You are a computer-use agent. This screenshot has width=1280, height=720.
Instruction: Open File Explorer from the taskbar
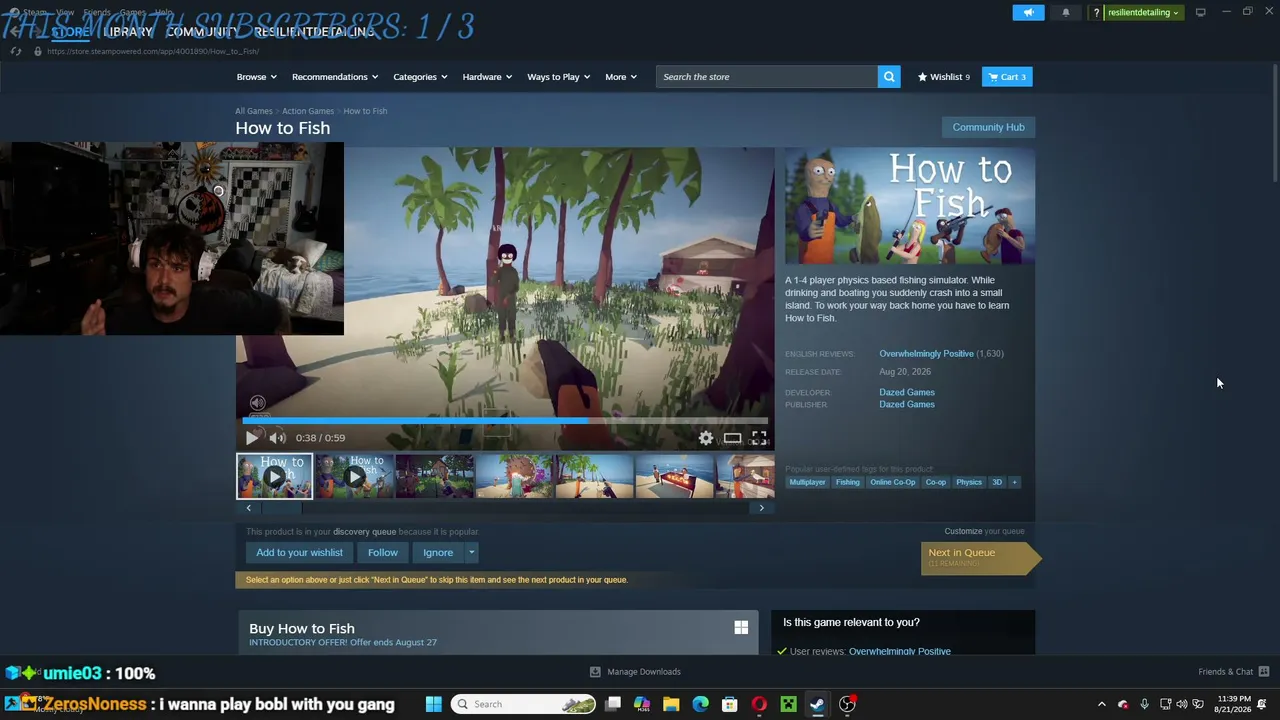point(671,704)
